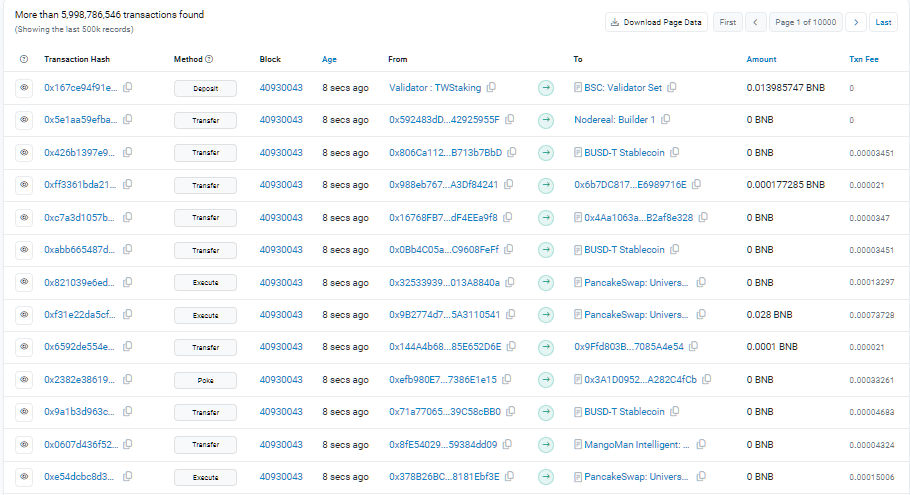Jump to the Last page
The width and height of the screenshot is (910, 495).
(x=884, y=22)
